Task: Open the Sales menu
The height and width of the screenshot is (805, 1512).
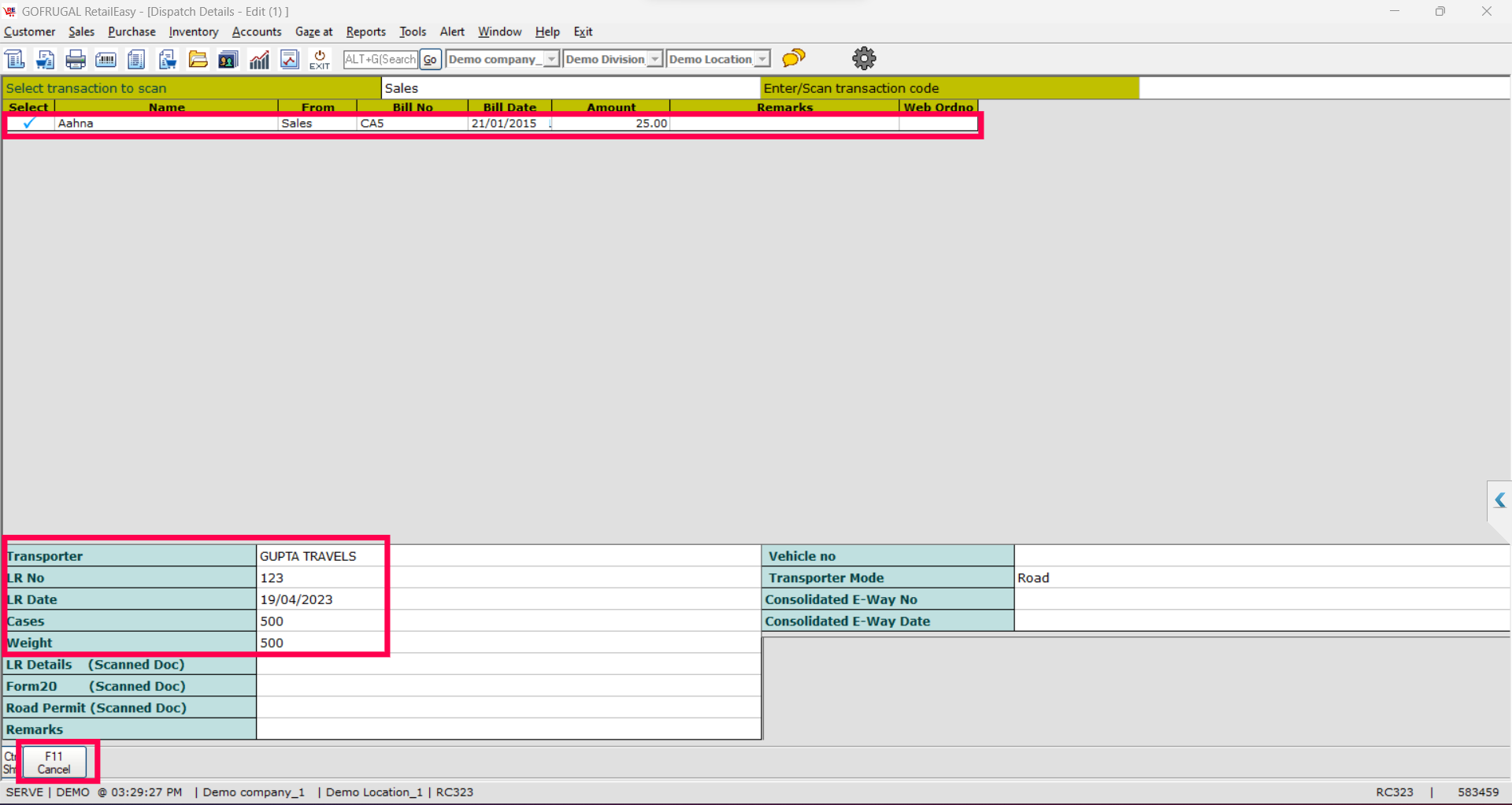Action: [81, 32]
